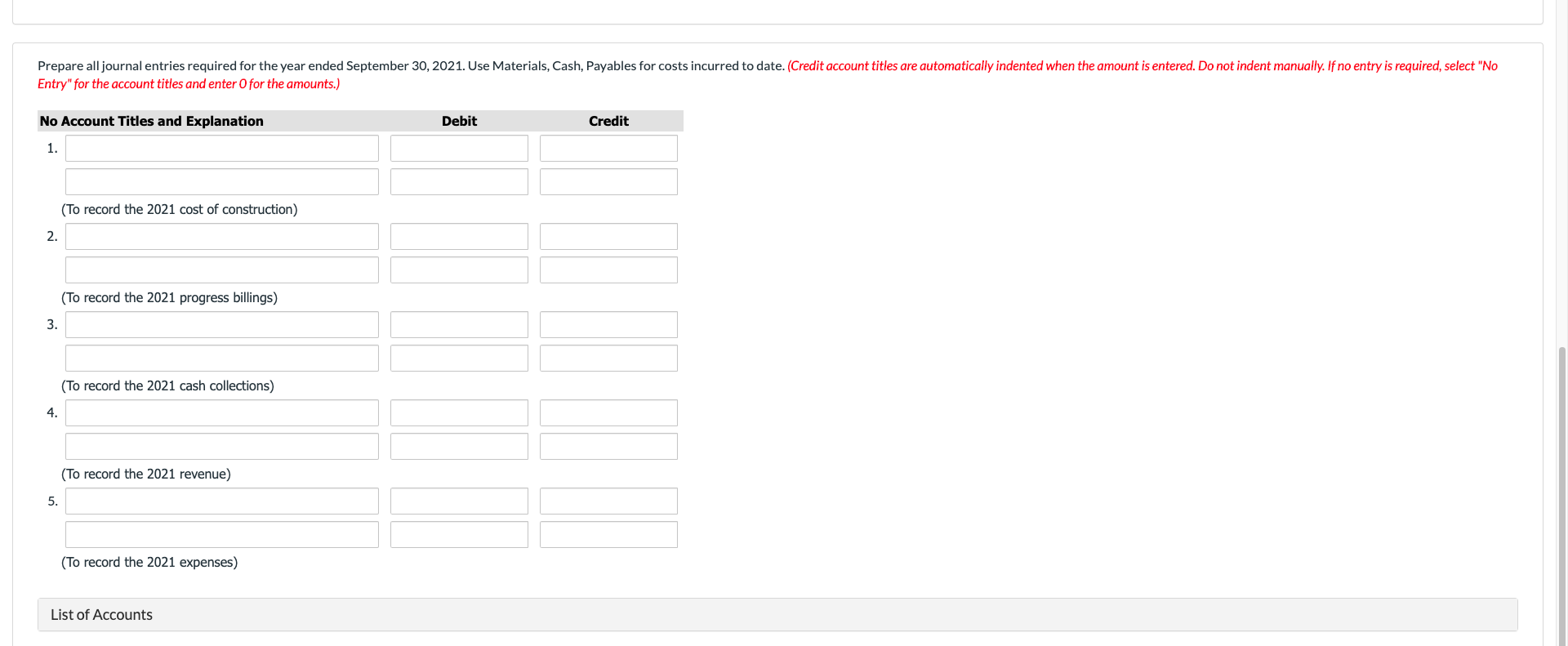The image size is (1568, 646).
Task: Click entry 4 first row debit field
Action: (x=459, y=412)
